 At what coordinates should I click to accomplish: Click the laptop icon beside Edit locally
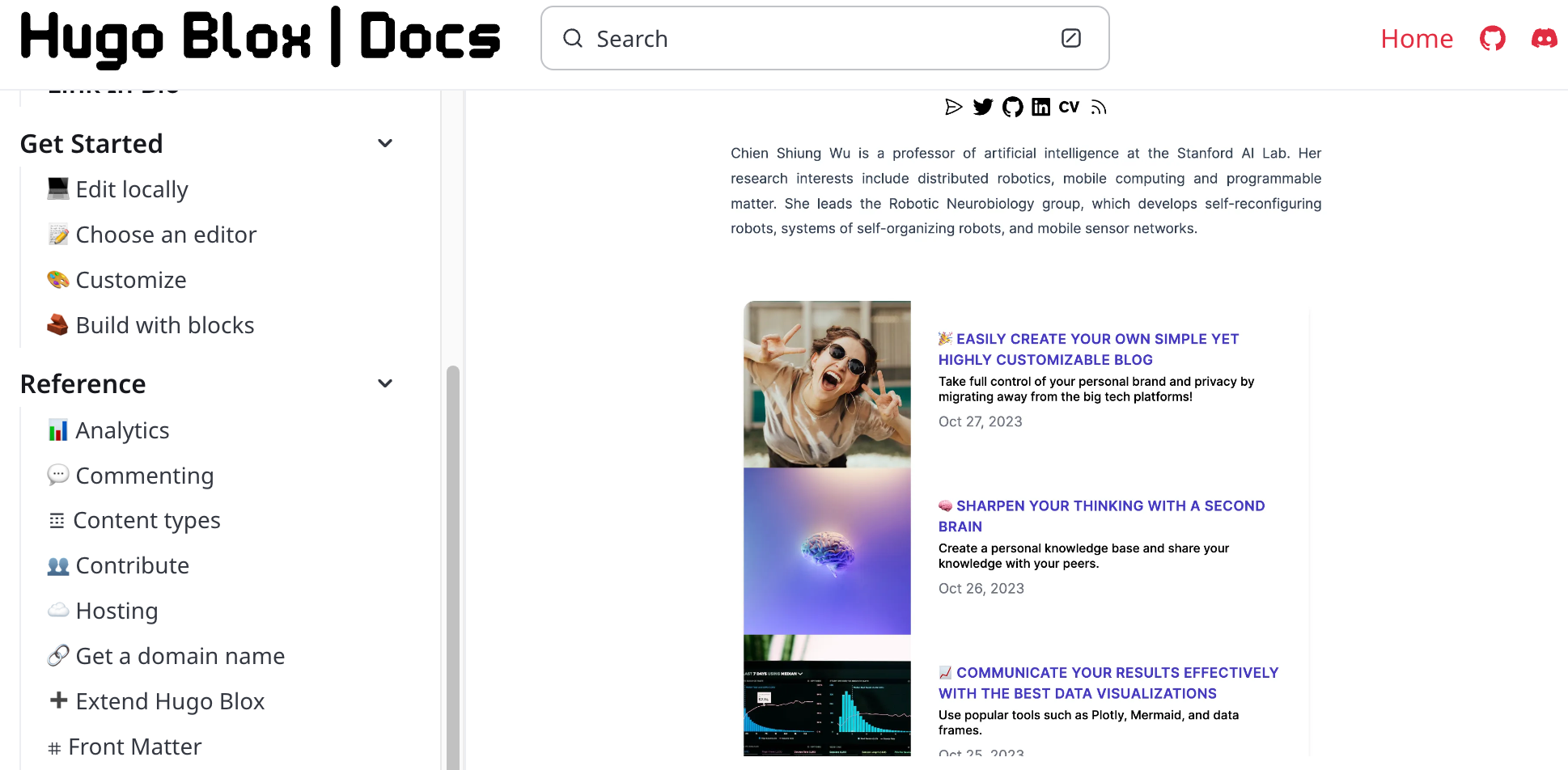[57, 188]
